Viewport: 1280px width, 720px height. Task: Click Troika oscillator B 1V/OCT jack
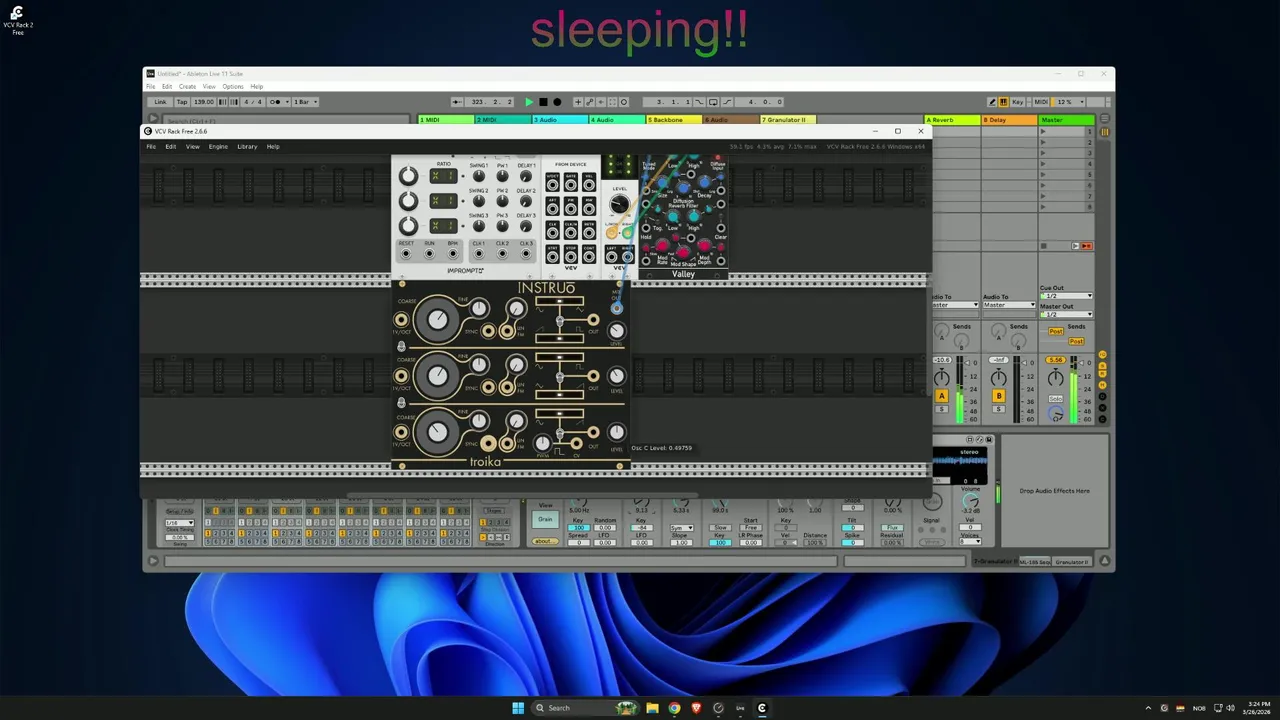click(x=402, y=376)
